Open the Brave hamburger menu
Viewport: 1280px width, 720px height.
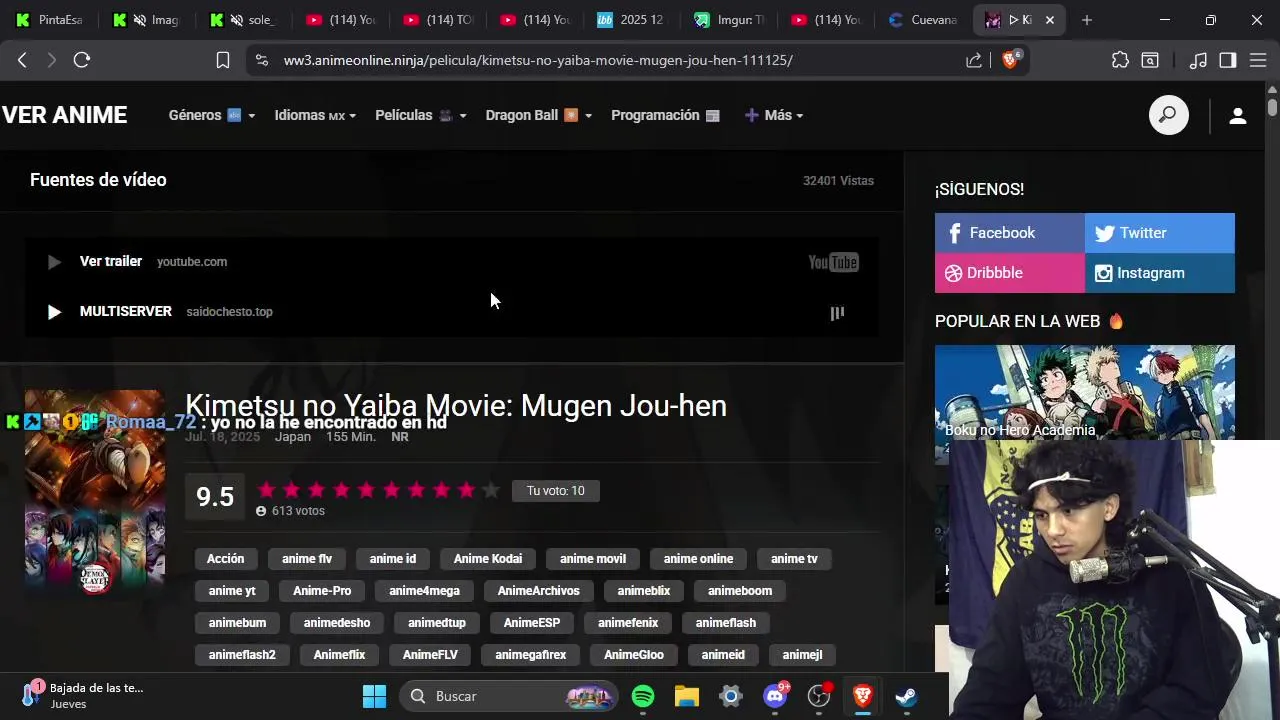[x=1257, y=60]
